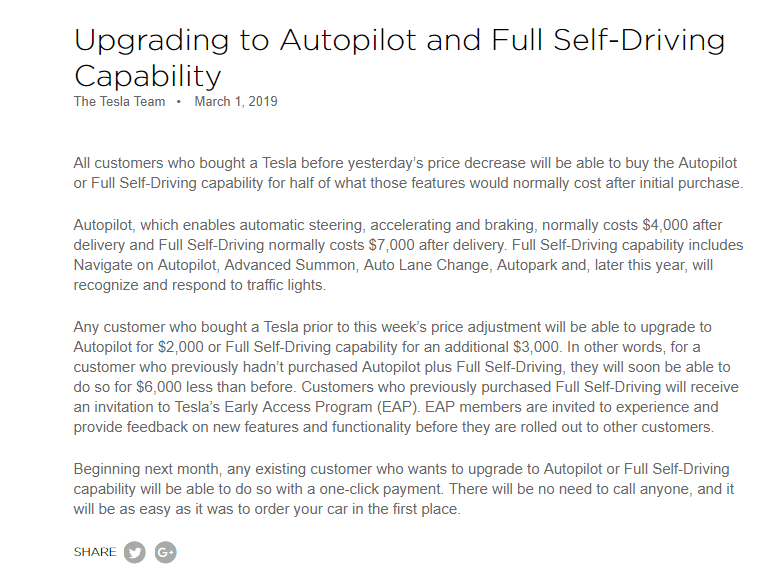773x583 pixels.
Task: Click the paragraph beginning 'Beginning next month'
Action: pyautogui.click(x=404, y=489)
